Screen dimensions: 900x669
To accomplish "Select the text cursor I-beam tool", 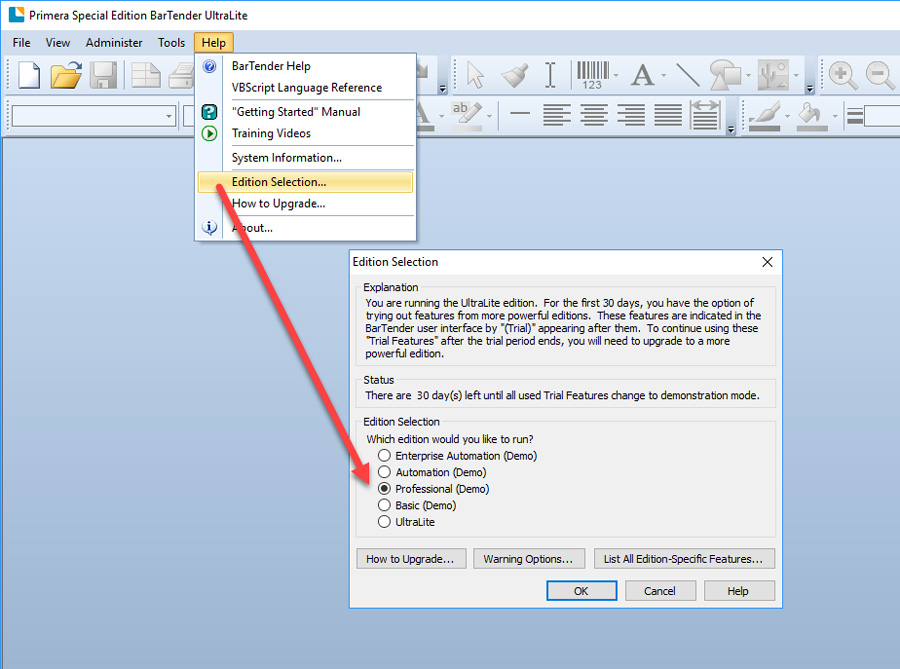I will pos(550,75).
